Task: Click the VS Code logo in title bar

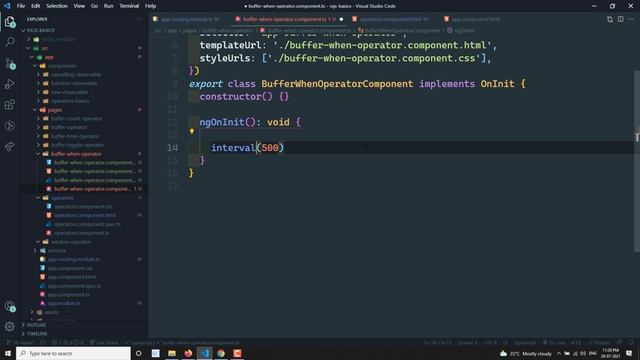Action: (7, 6)
